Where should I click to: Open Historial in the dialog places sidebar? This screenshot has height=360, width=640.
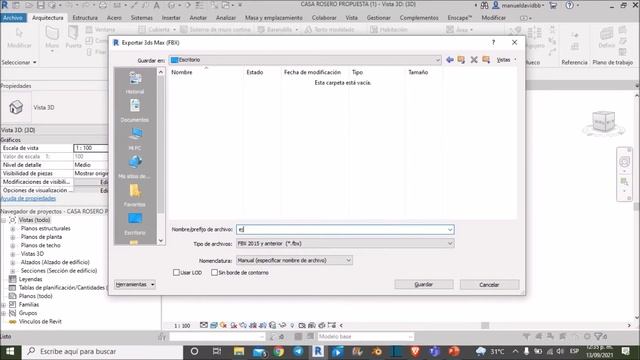(x=135, y=82)
